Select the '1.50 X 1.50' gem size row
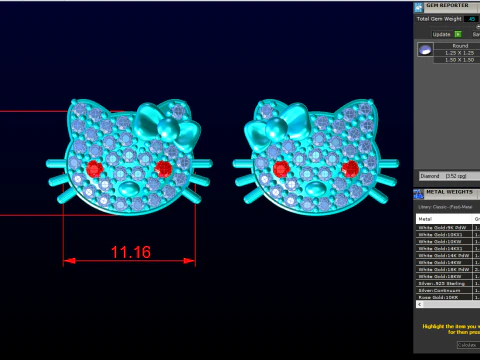 [x=457, y=60]
